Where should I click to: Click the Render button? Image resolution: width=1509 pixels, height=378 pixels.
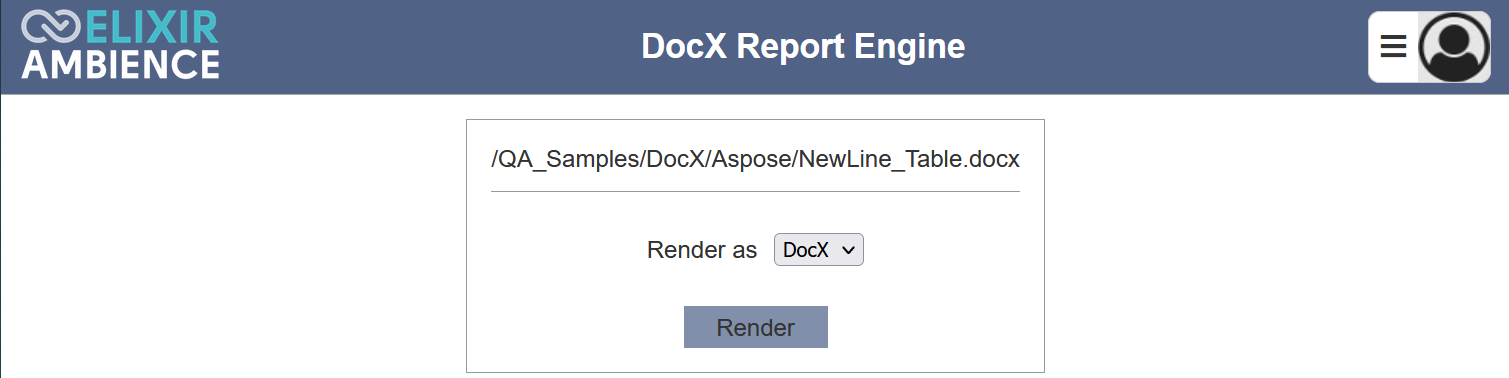click(755, 327)
